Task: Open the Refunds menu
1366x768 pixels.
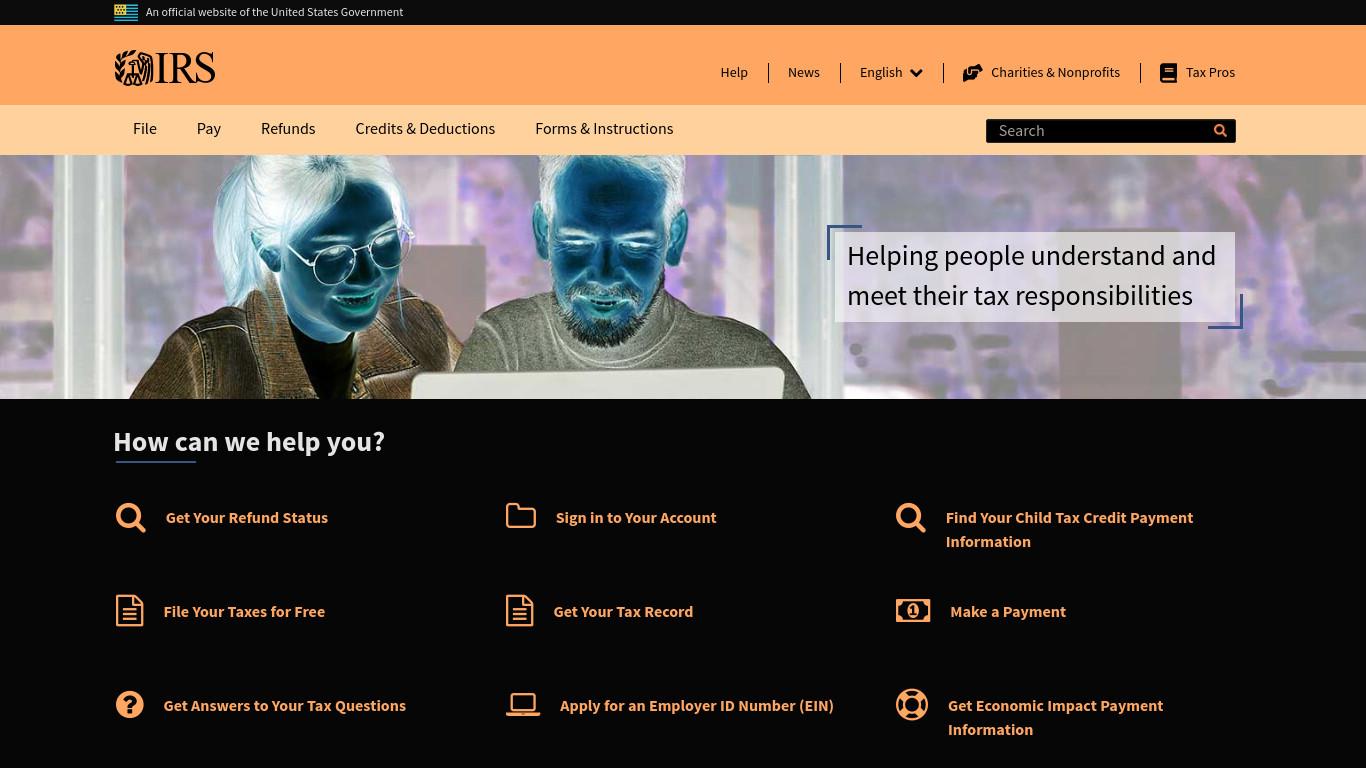Action: (x=288, y=129)
